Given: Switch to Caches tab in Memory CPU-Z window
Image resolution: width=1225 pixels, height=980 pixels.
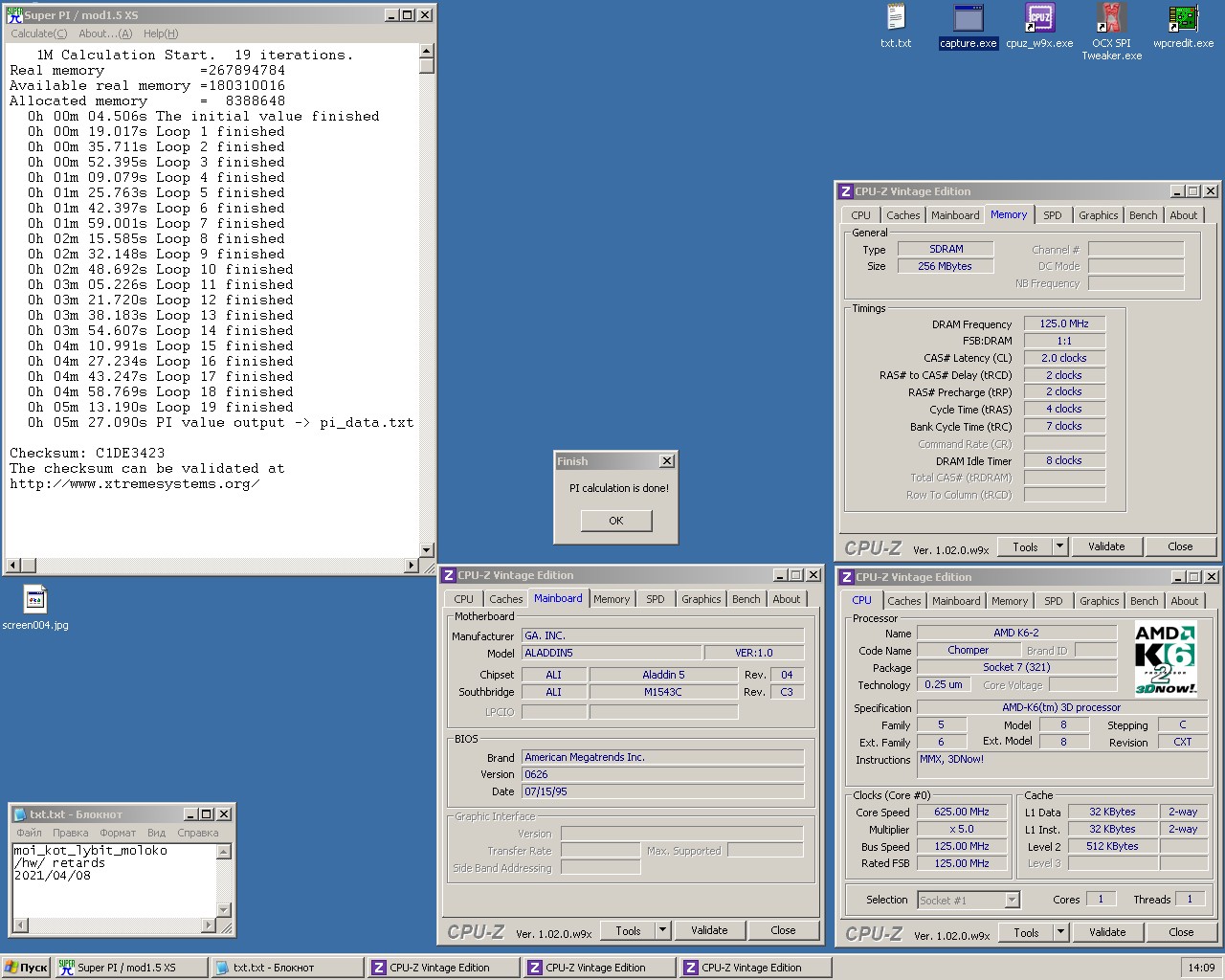Looking at the screenshot, I should pyautogui.click(x=902, y=215).
